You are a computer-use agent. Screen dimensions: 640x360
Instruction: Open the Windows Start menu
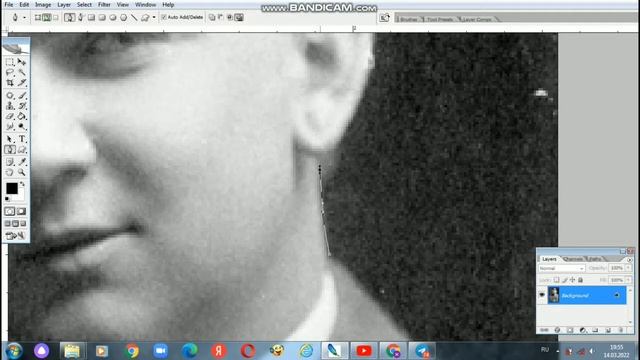coord(13,351)
